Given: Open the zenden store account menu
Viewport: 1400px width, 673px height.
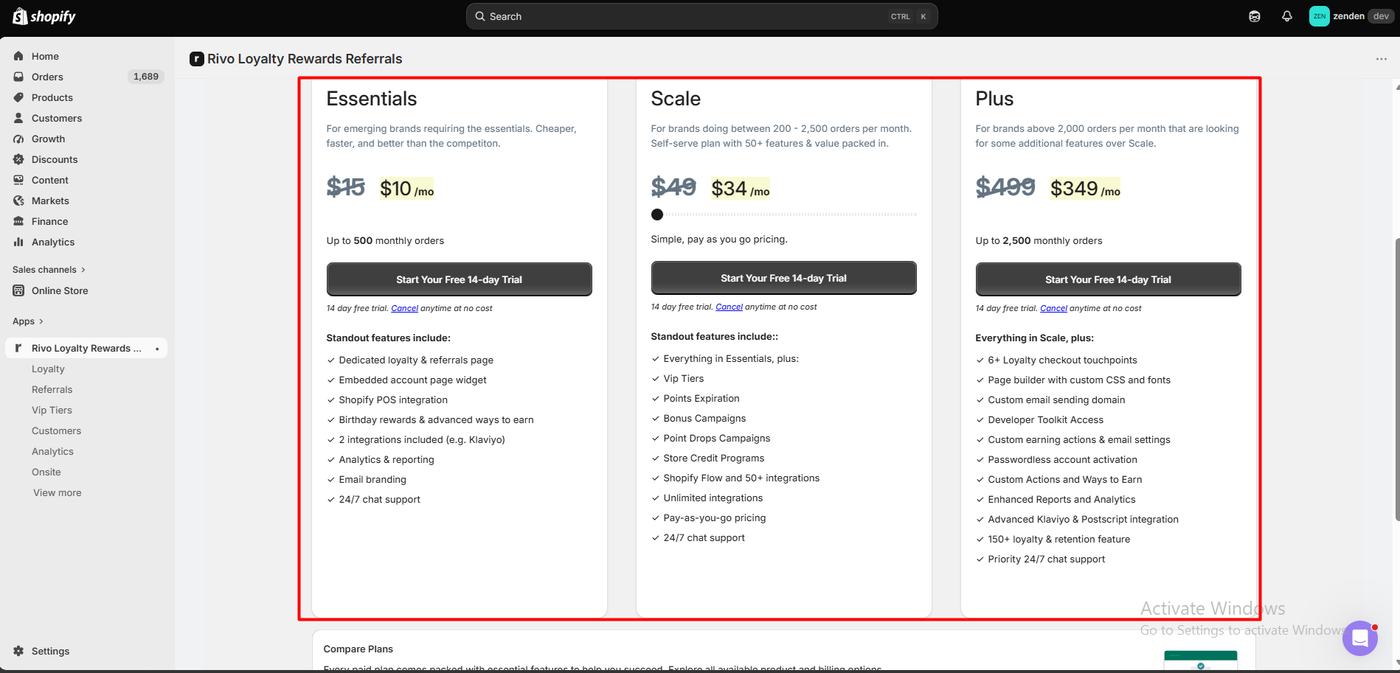Looking at the screenshot, I should [1352, 16].
